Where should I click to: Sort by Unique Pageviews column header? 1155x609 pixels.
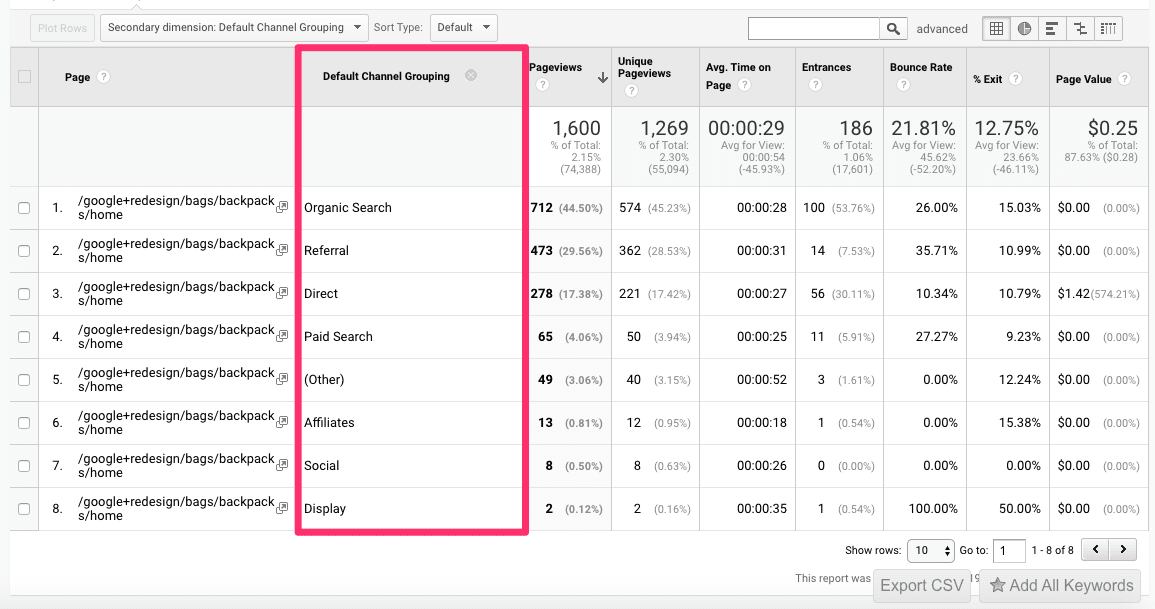point(644,67)
